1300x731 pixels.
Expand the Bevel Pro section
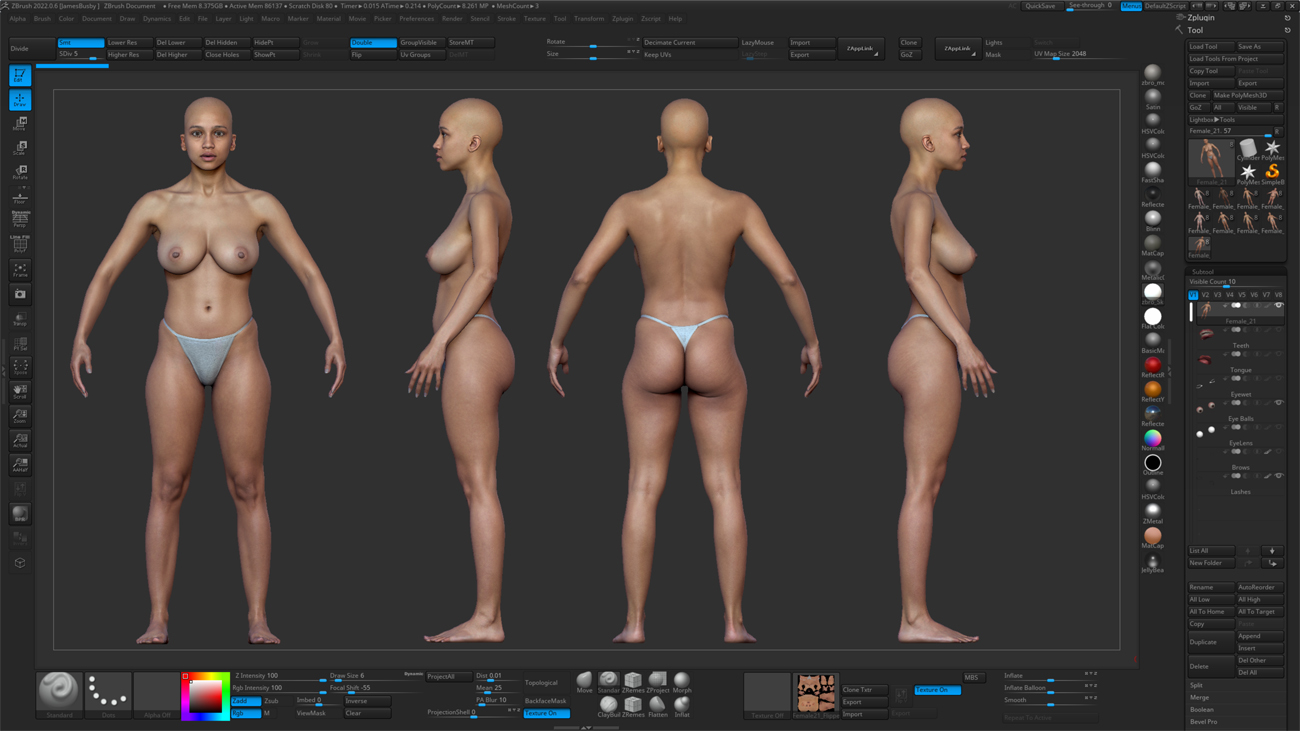[1204, 721]
